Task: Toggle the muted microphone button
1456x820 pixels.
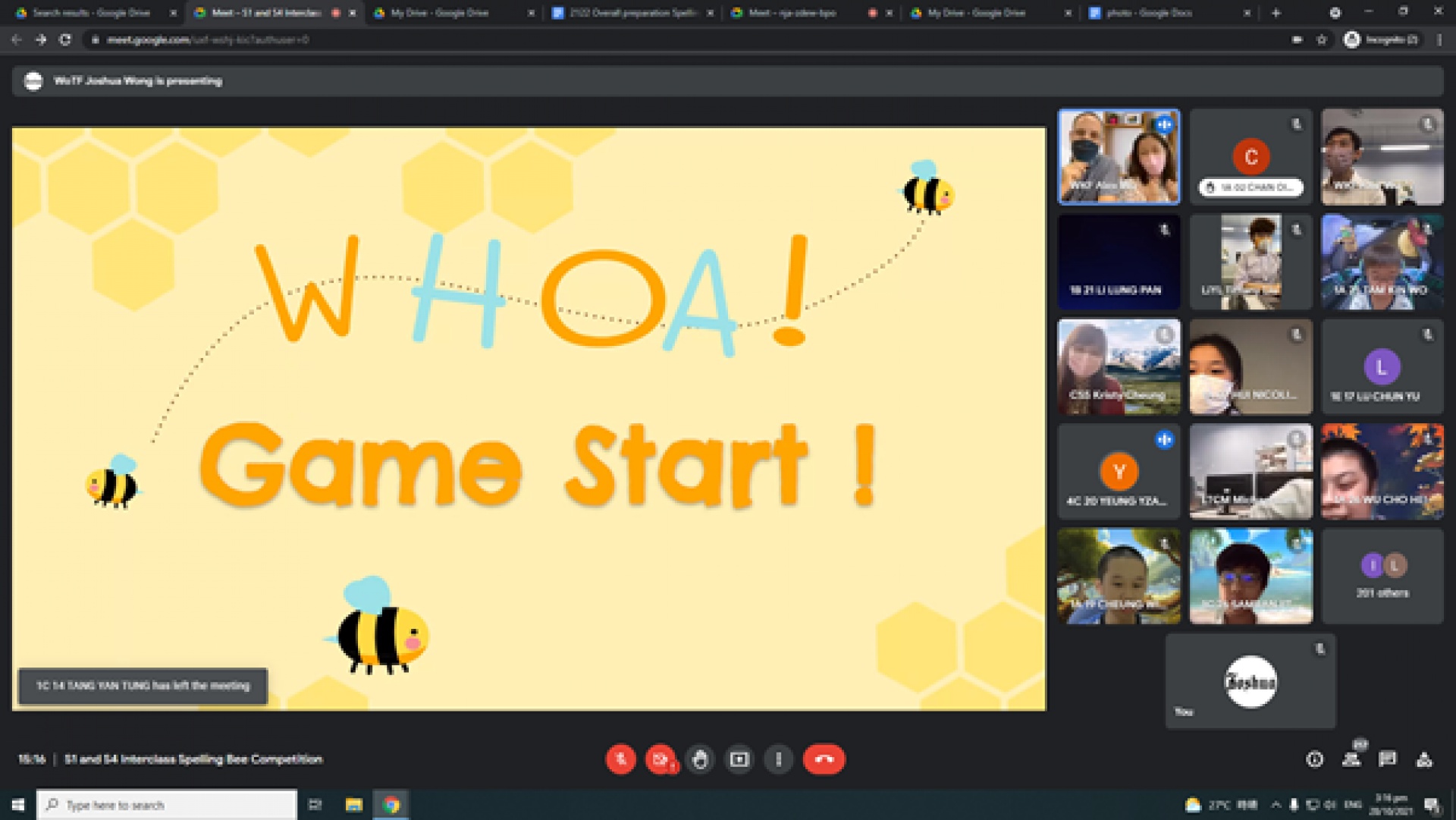Action: 620,759
